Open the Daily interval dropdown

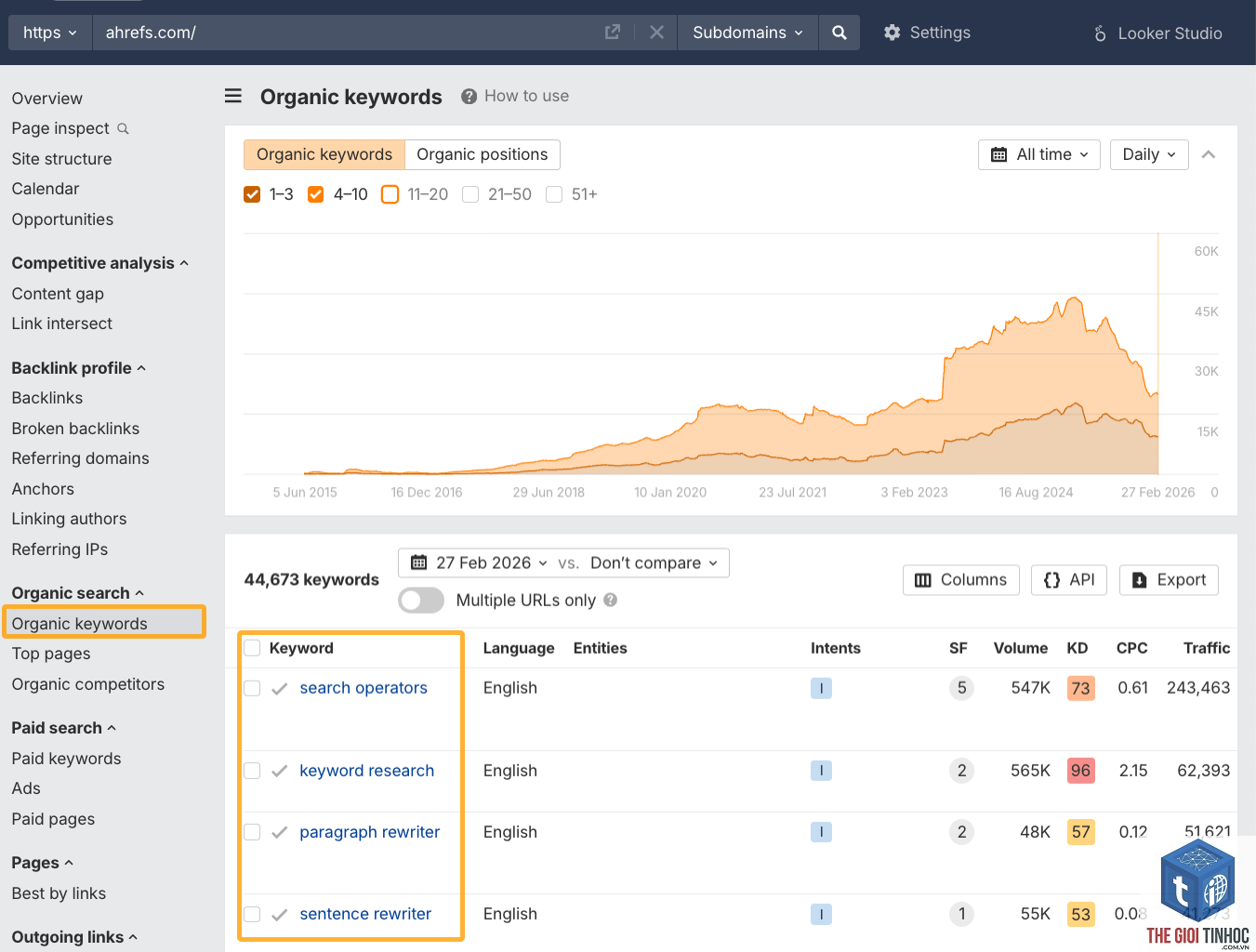click(1149, 154)
